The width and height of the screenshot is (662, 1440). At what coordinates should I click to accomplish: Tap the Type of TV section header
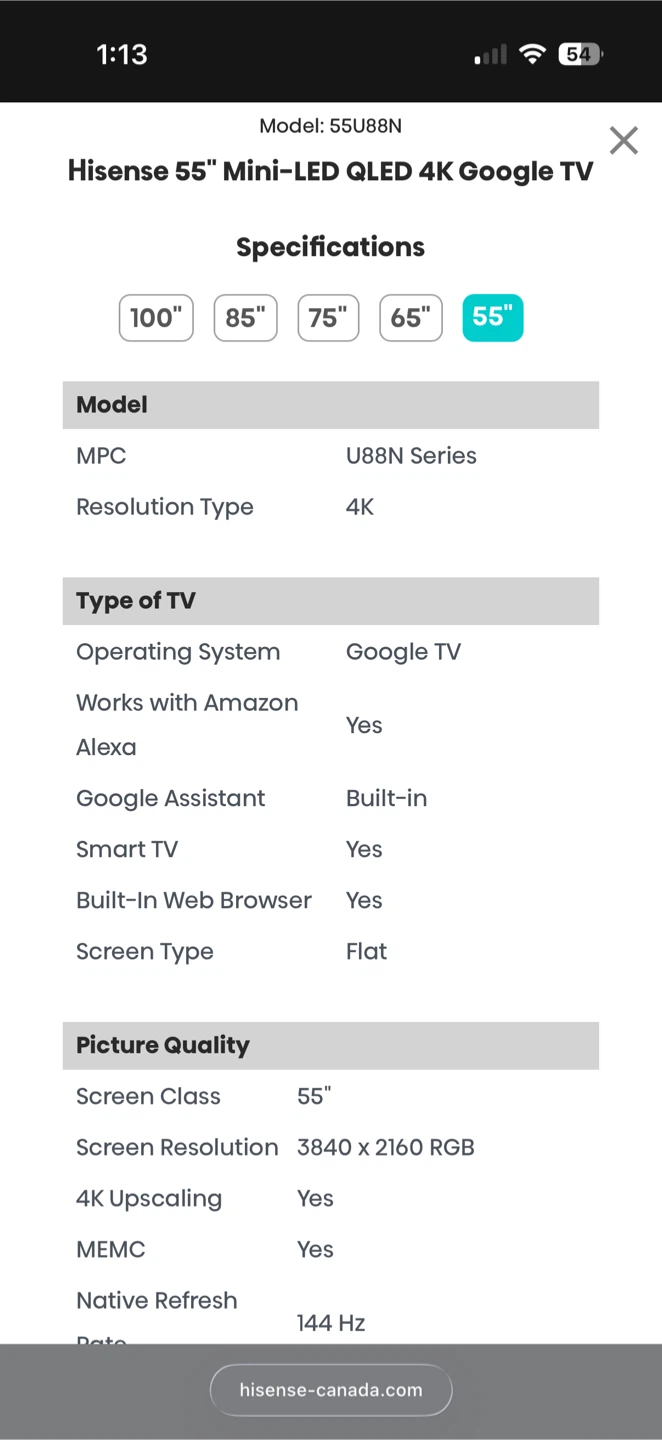(x=331, y=601)
